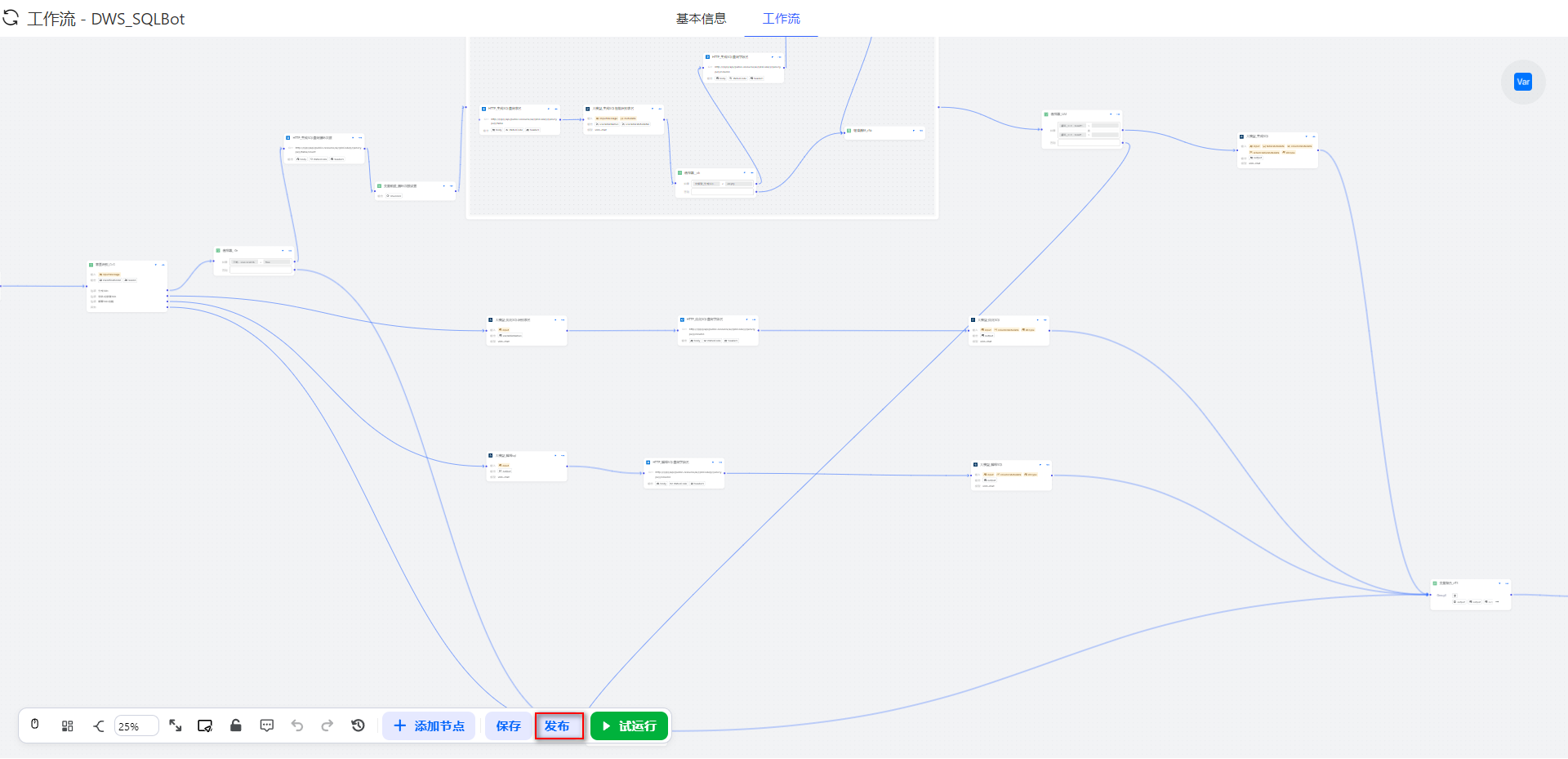Open the edge line style icon

[99, 726]
